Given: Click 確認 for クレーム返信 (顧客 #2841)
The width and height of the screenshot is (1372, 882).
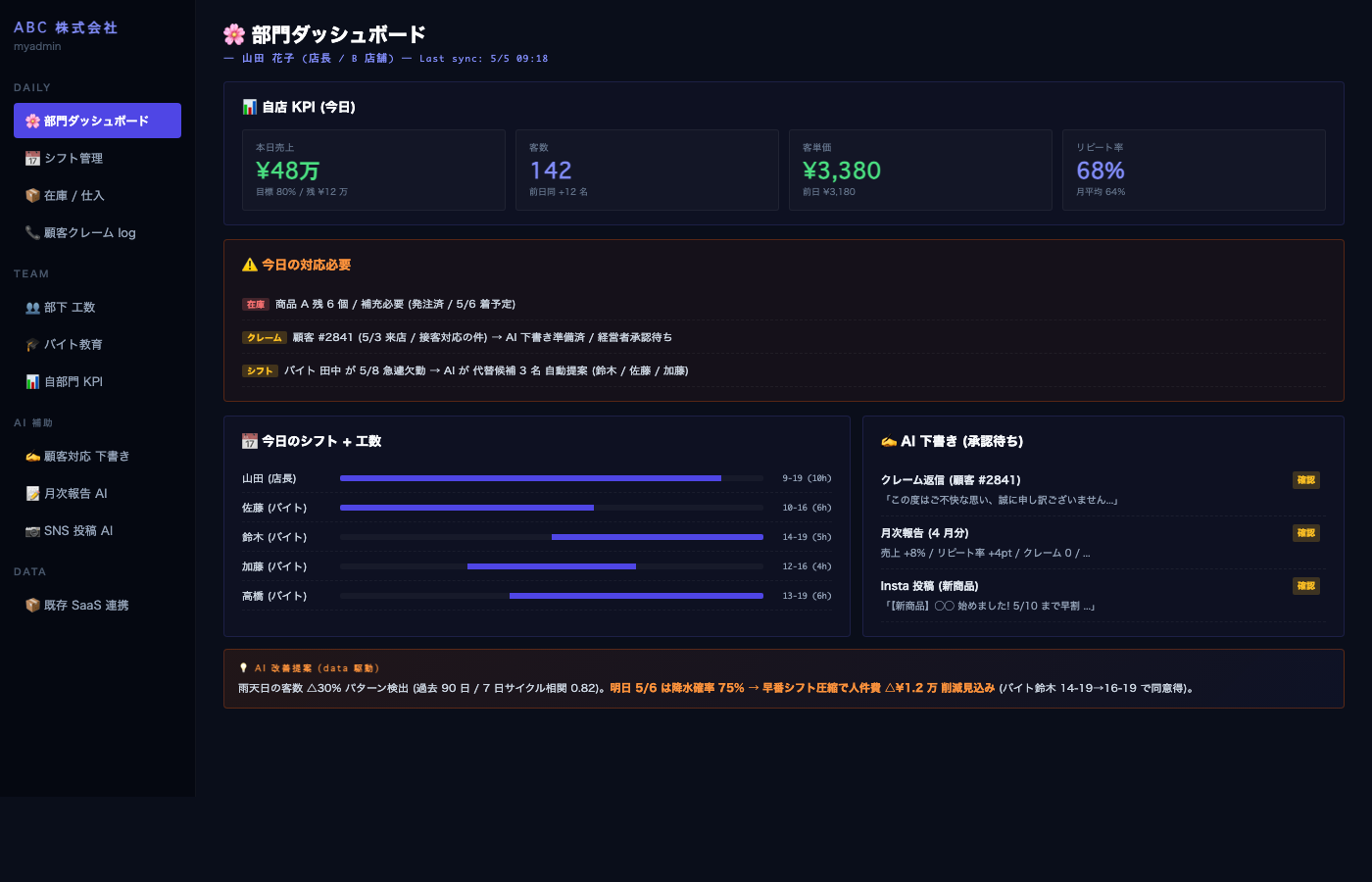Looking at the screenshot, I should point(1306,480).
